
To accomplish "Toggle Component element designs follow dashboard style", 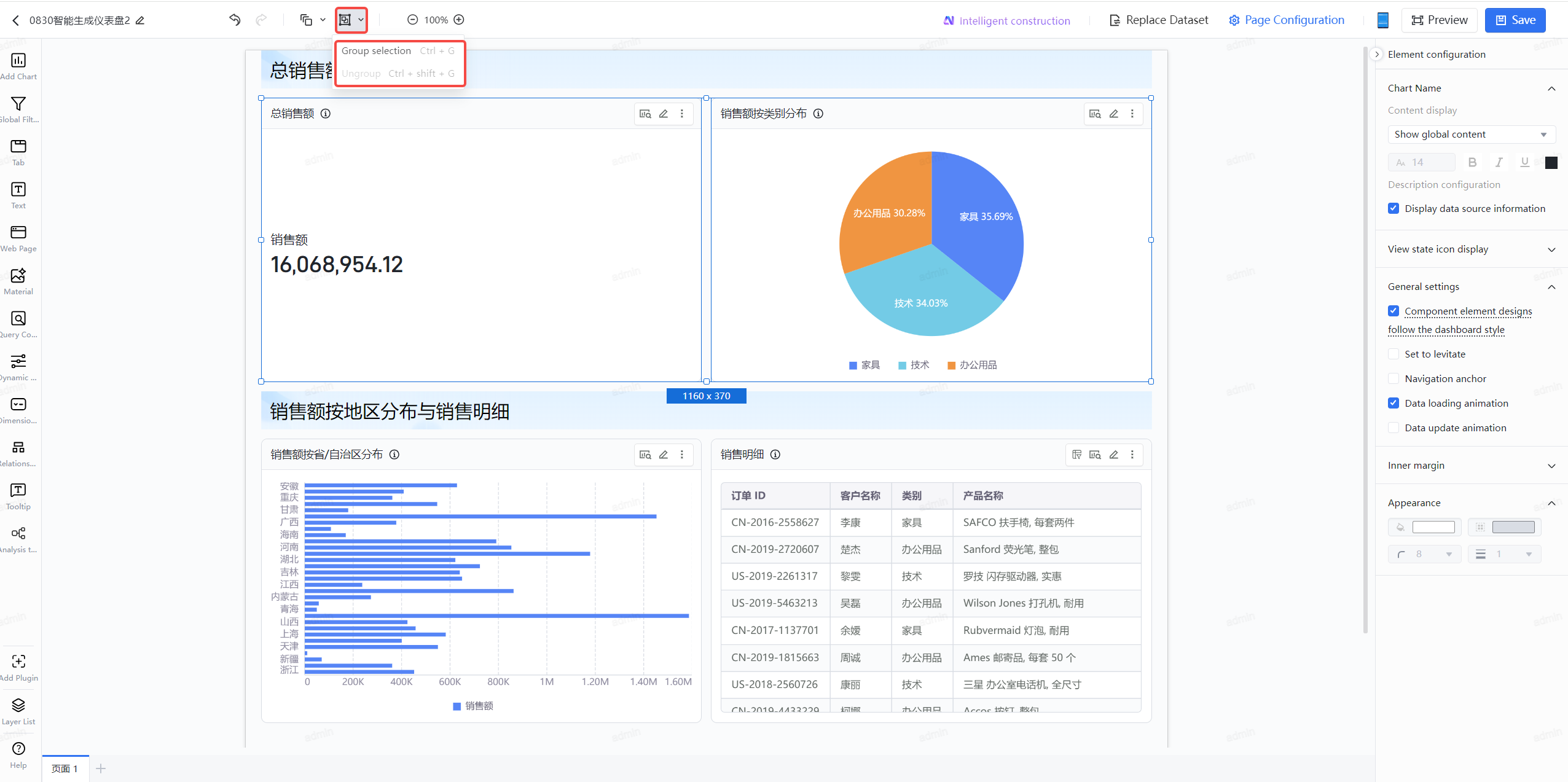I will tap(1394, 311).
